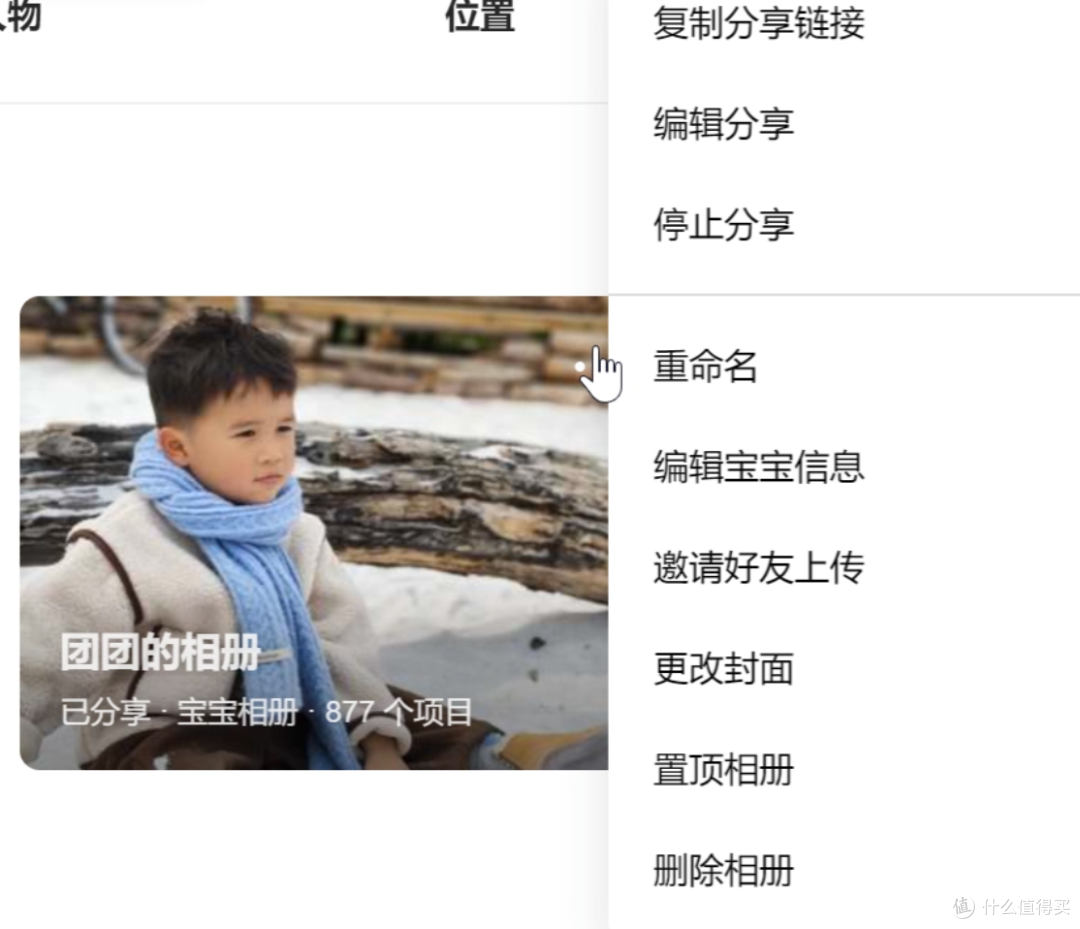Open 编辑宝宝信息 from the menu
The width and height of the screenshot is (1080, 929).
(758, 466)
